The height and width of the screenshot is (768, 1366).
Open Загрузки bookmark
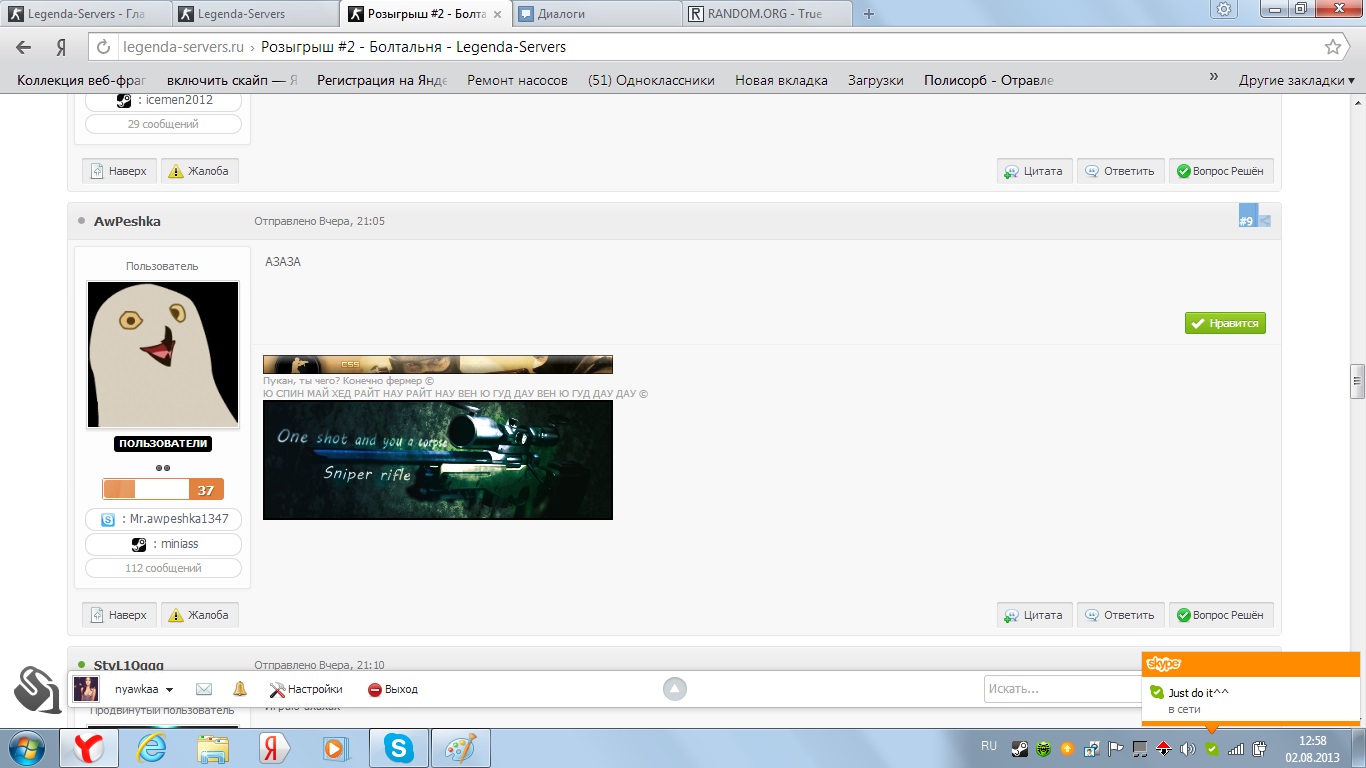876,80
